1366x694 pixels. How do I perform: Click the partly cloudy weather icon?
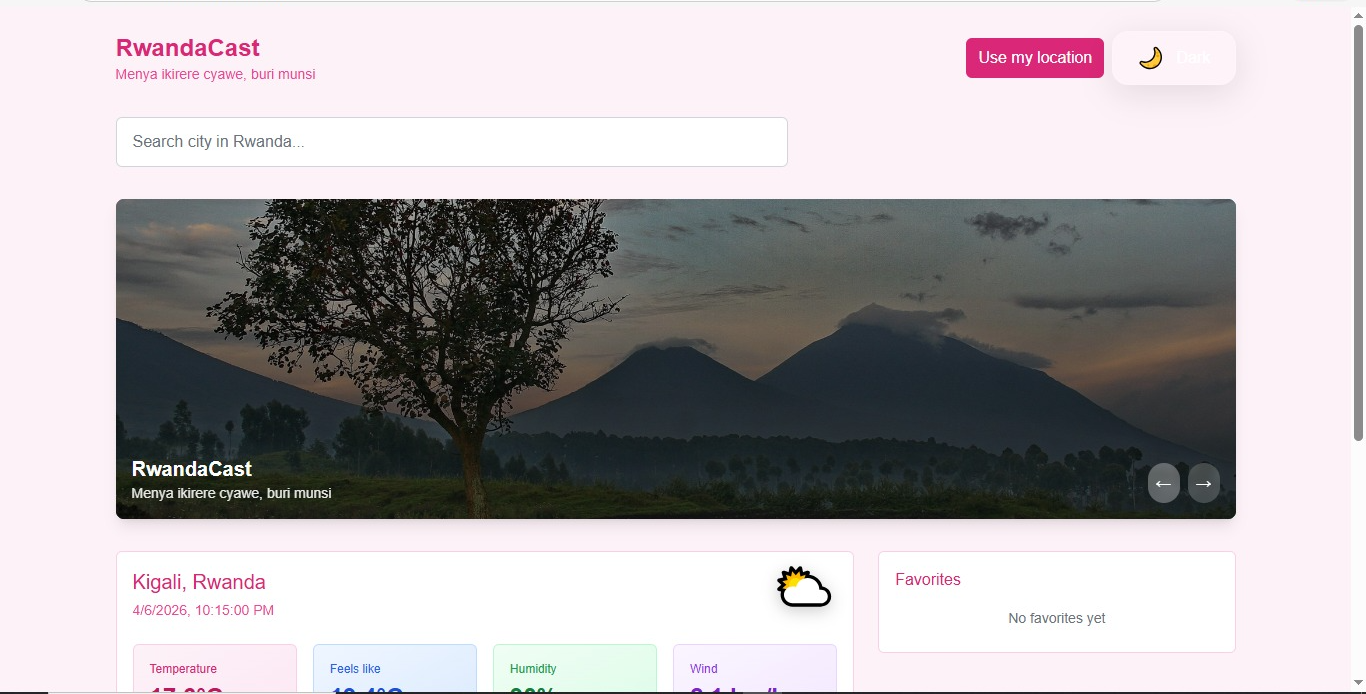804,588
